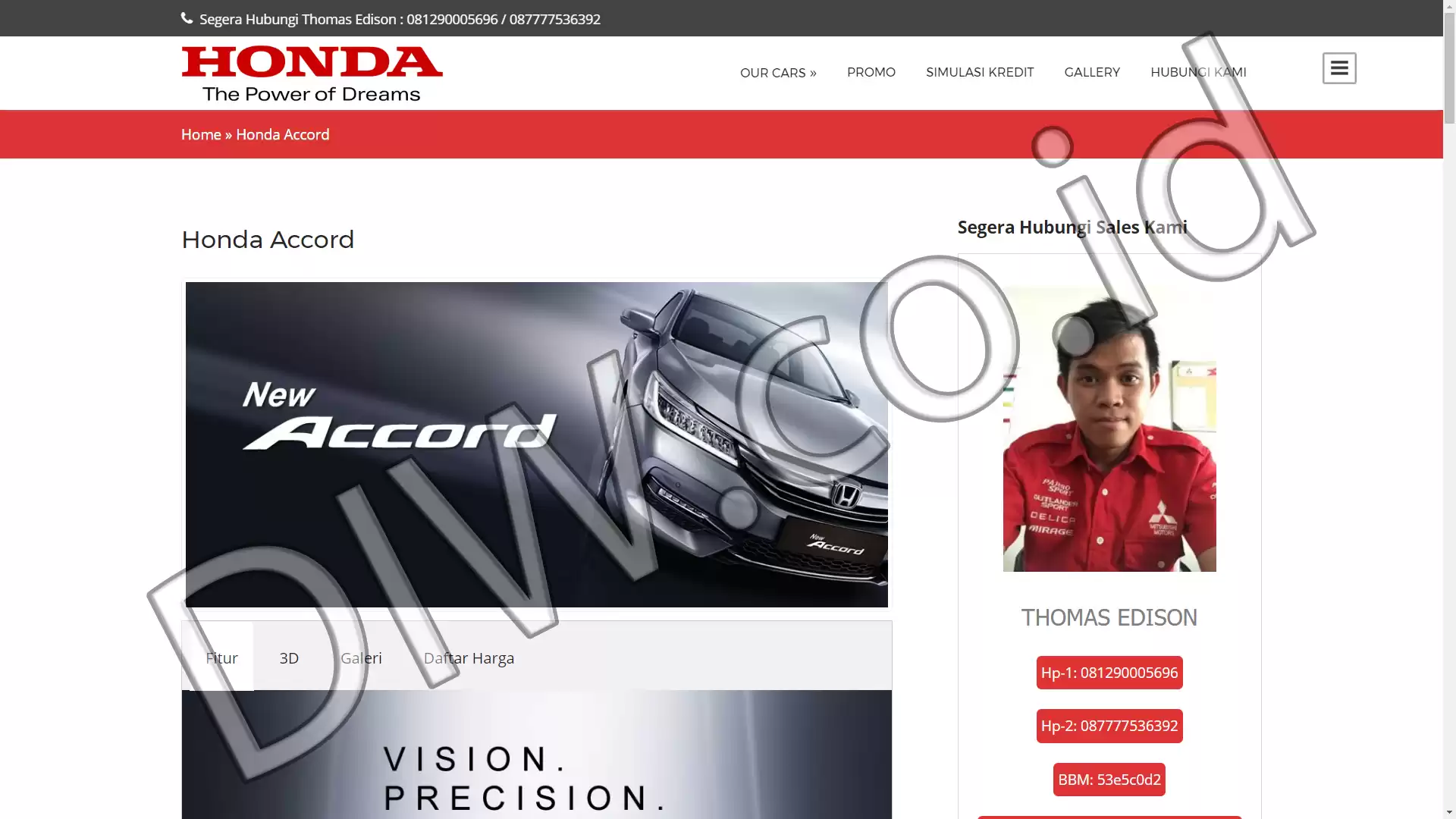Viewport: 1456px width, 819px height.
Task: Click the THOMAS EDISON name text
Action: click(1109, 618)
